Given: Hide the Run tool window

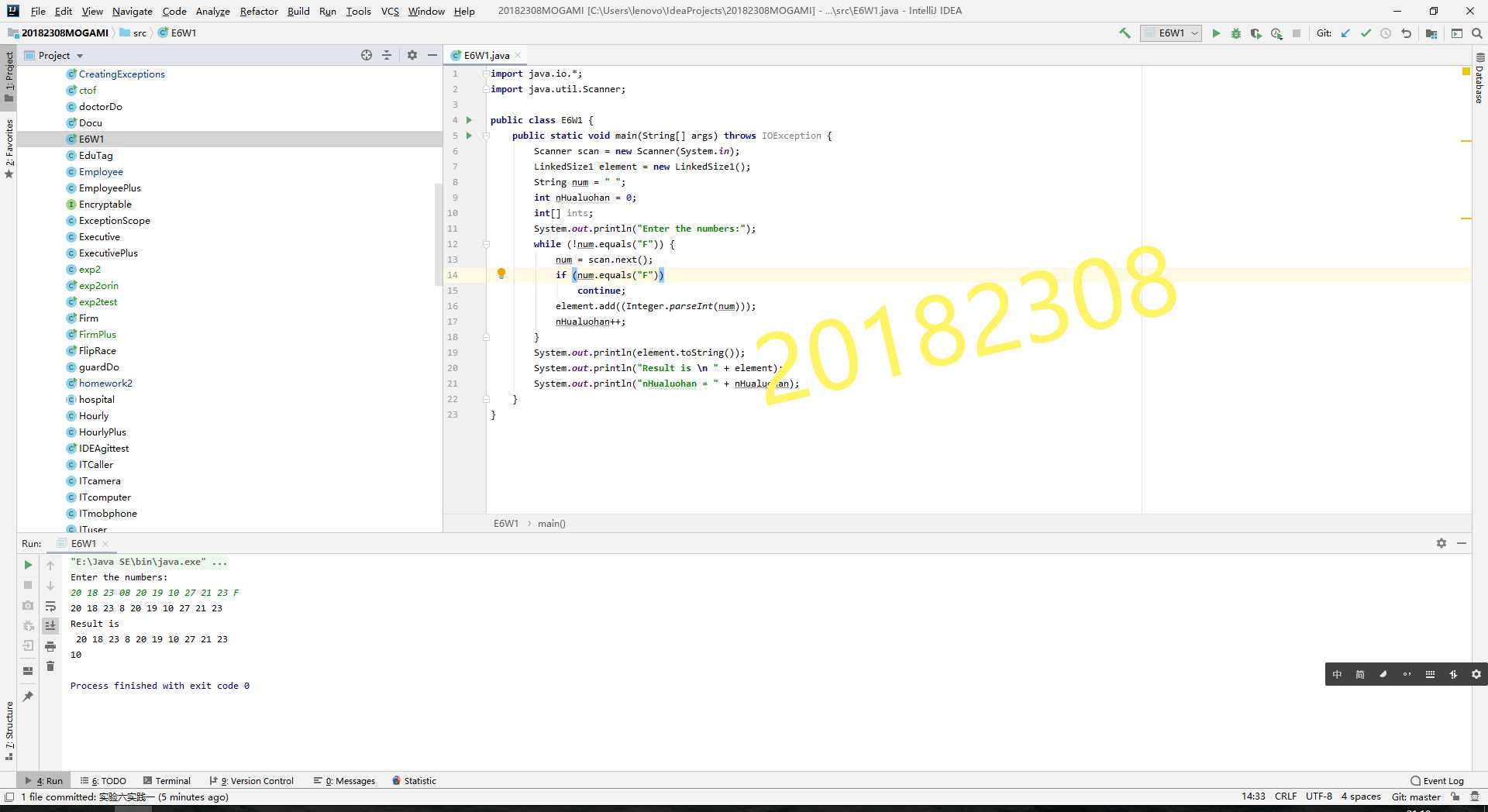Looking at the screenshot, I should click(x=1462, y=543).
